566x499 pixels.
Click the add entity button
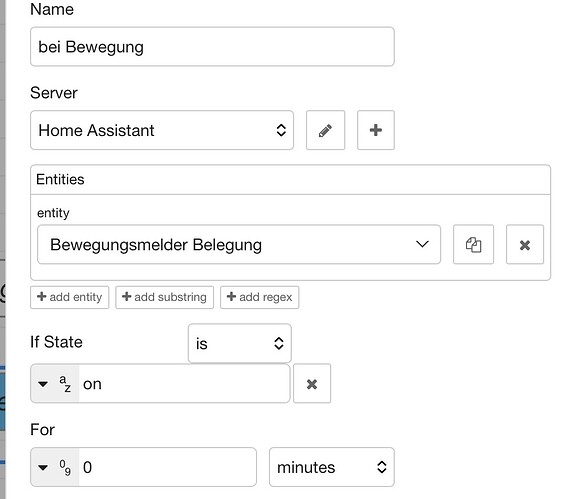click(x=70, y=297)
